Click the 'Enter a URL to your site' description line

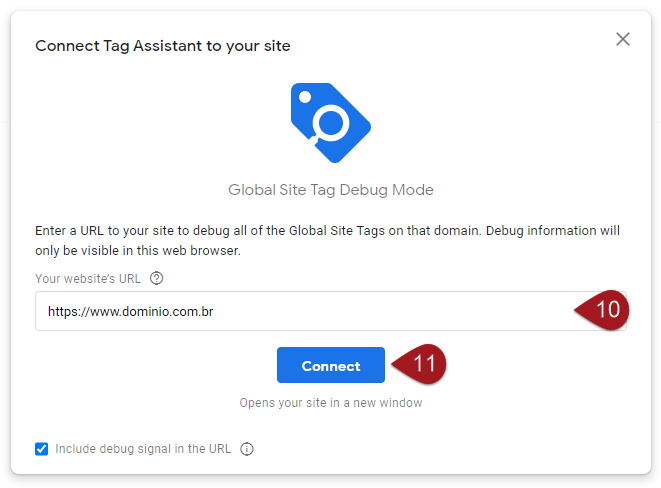point(327,230)
